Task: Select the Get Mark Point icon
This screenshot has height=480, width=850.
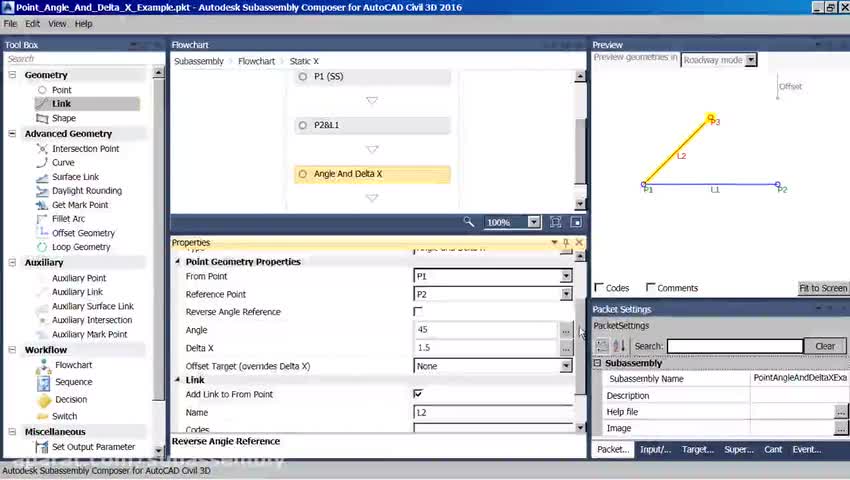Action: (42, 205)
